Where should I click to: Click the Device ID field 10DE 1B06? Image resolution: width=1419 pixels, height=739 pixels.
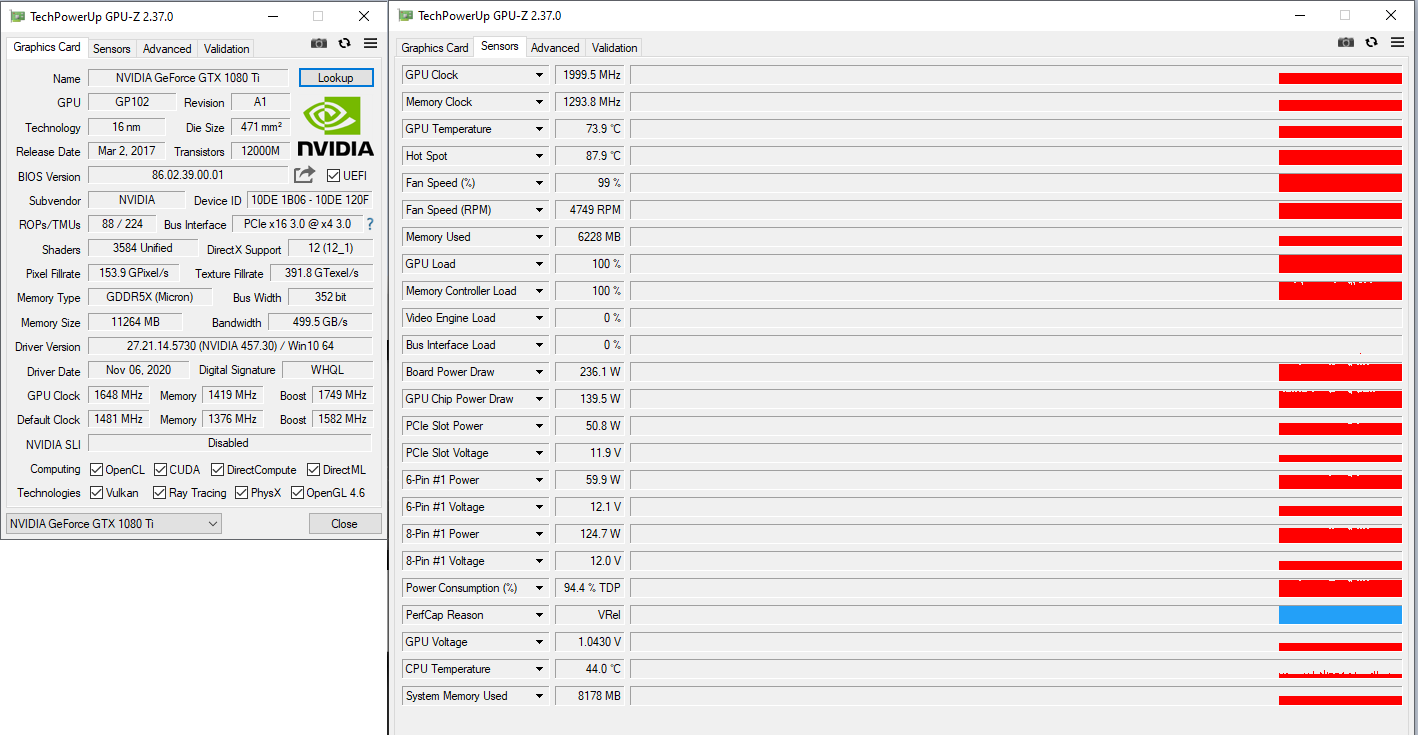(x=310, y=200)
